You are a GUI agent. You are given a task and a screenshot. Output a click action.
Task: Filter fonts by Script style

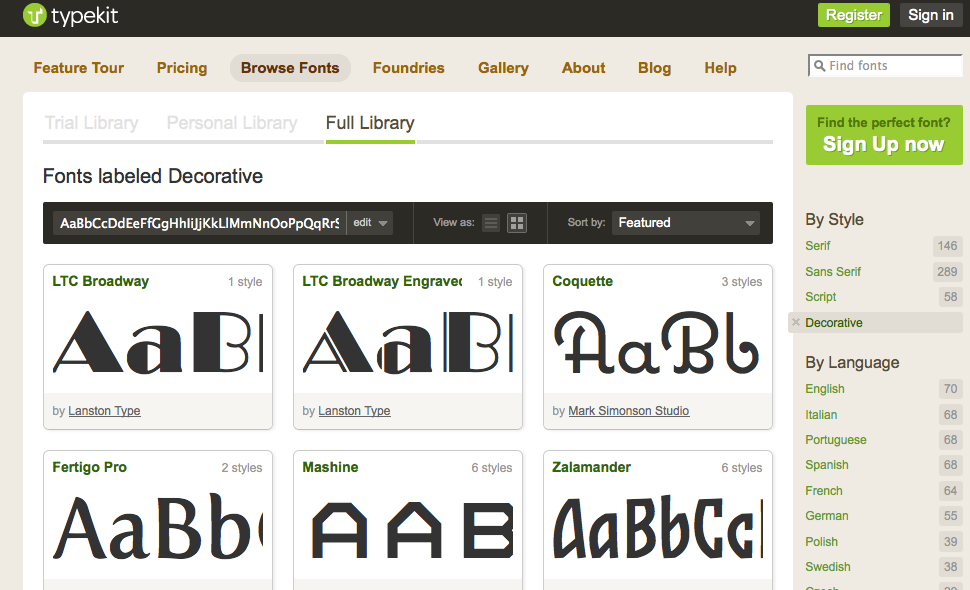821,297
